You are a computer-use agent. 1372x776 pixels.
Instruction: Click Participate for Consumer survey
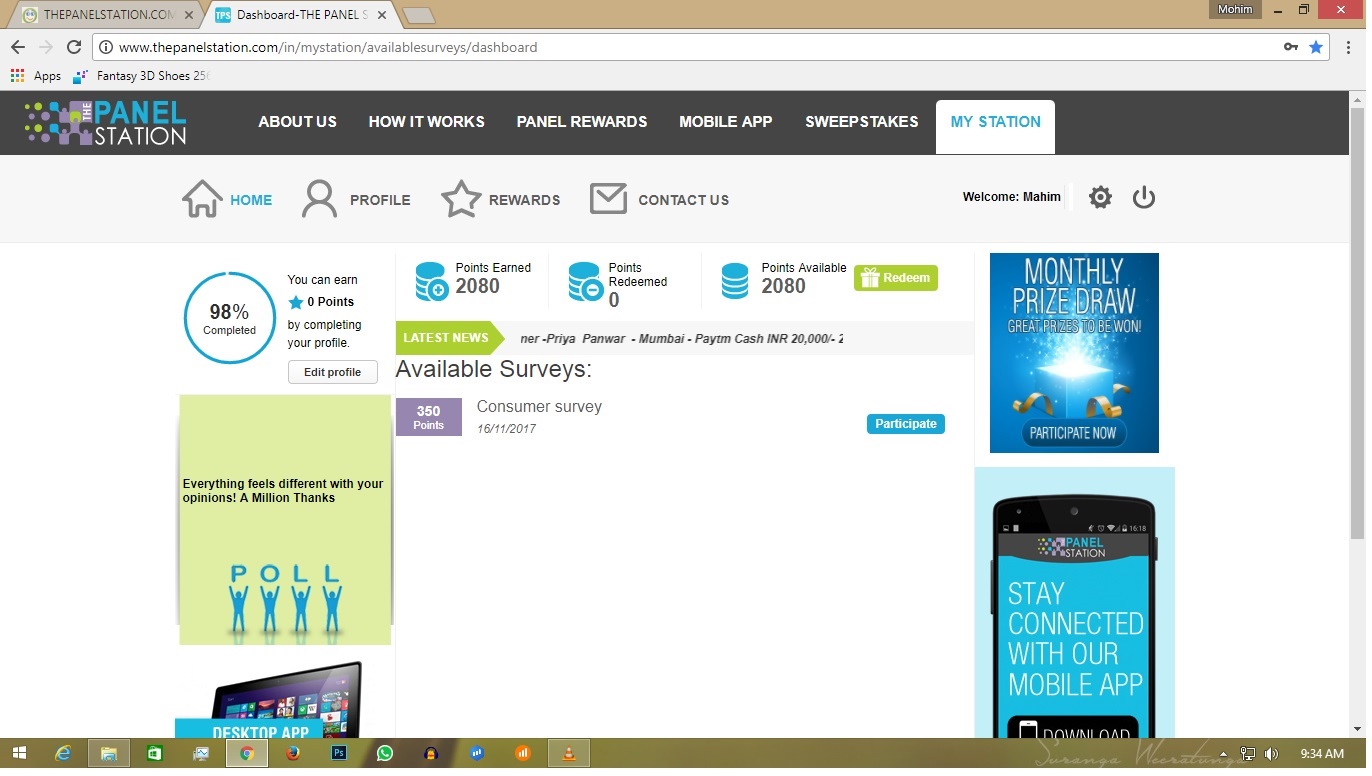click(x=905, y=424)
